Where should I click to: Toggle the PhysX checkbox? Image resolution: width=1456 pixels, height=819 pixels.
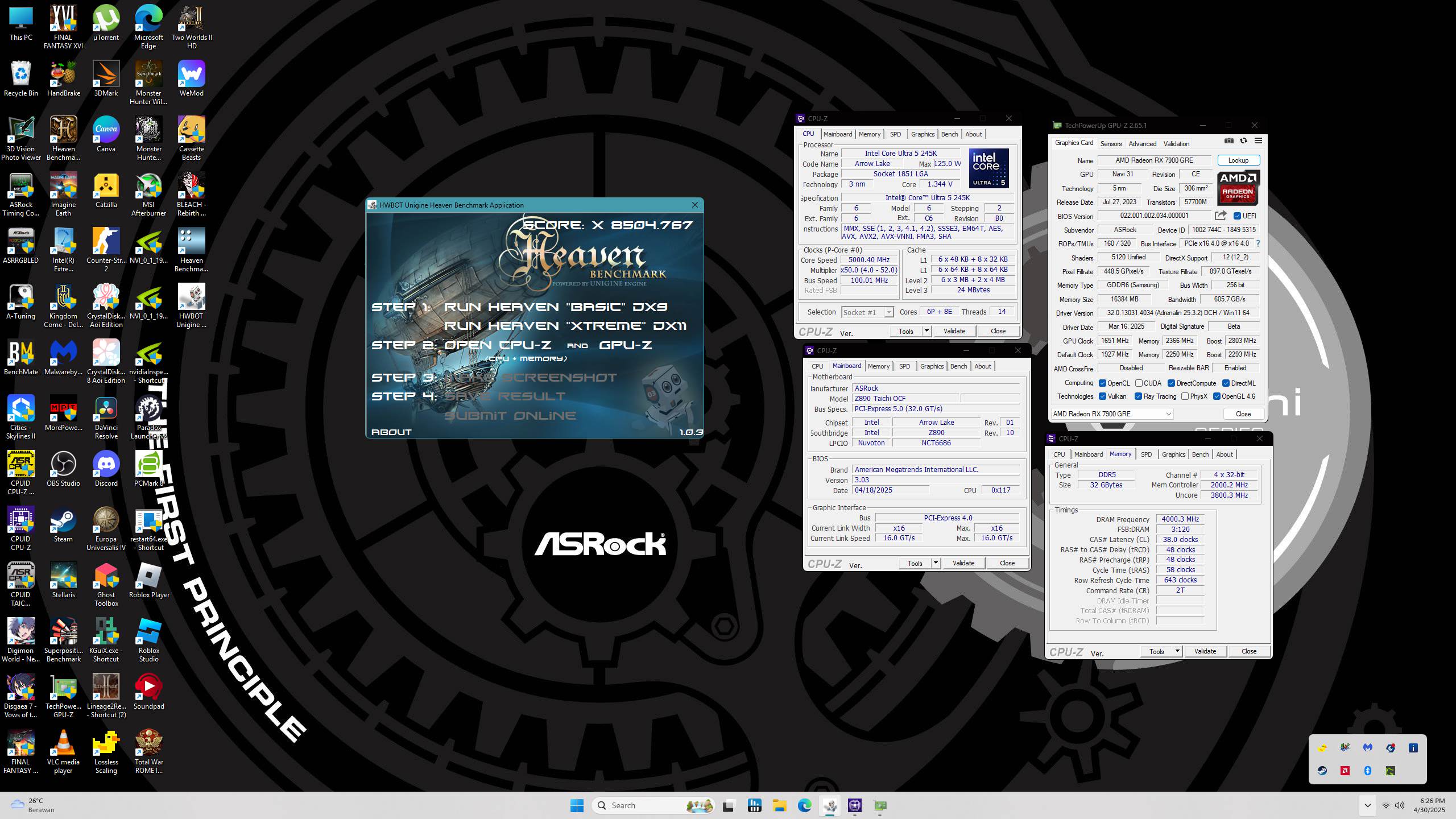point(1185,396)
